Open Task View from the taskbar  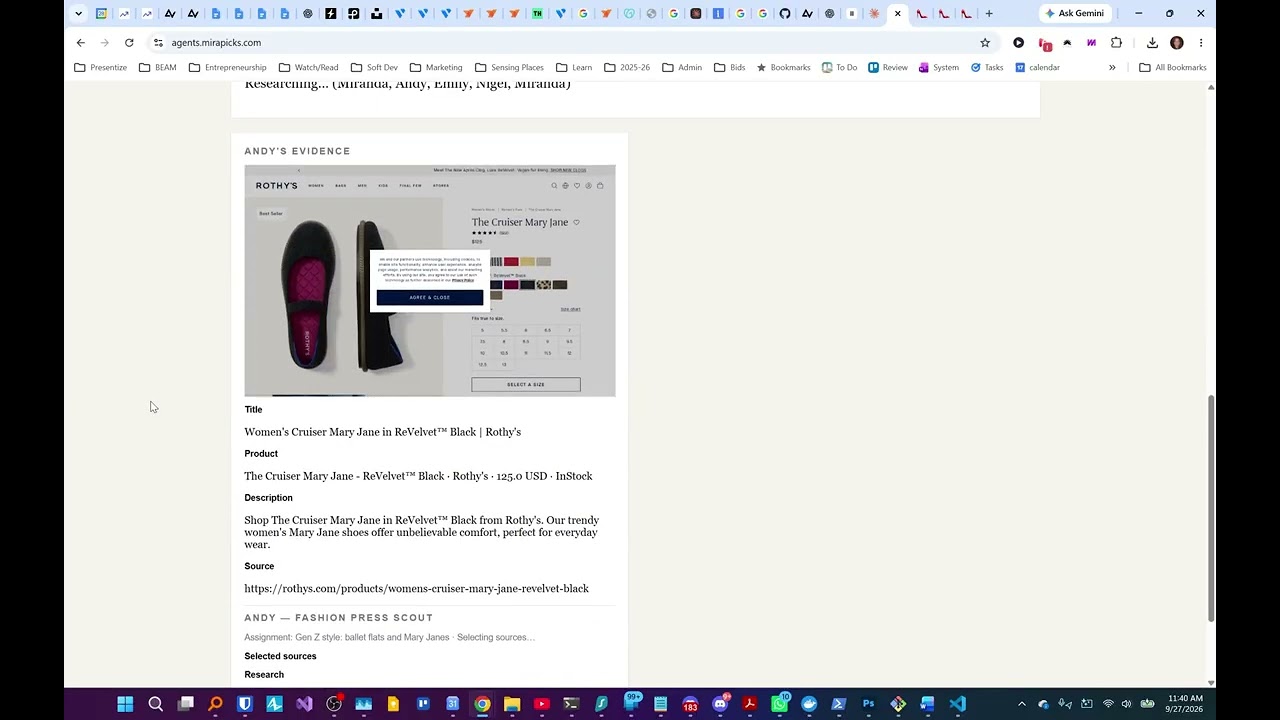[x=185, y=704]
